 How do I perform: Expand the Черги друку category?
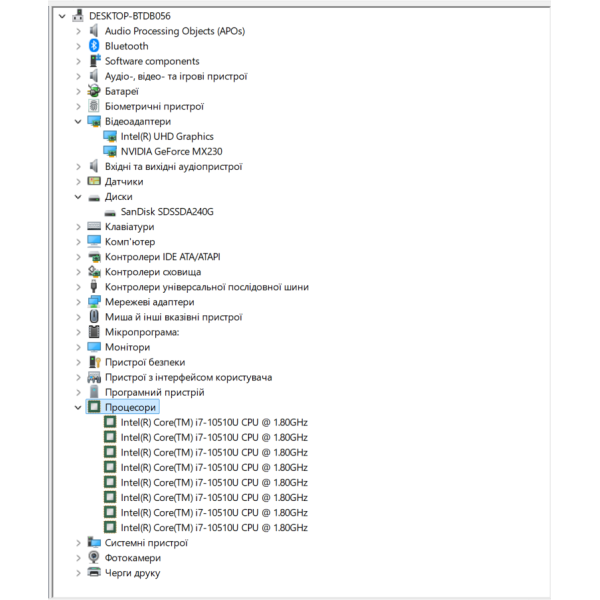[x=78, y=572]
